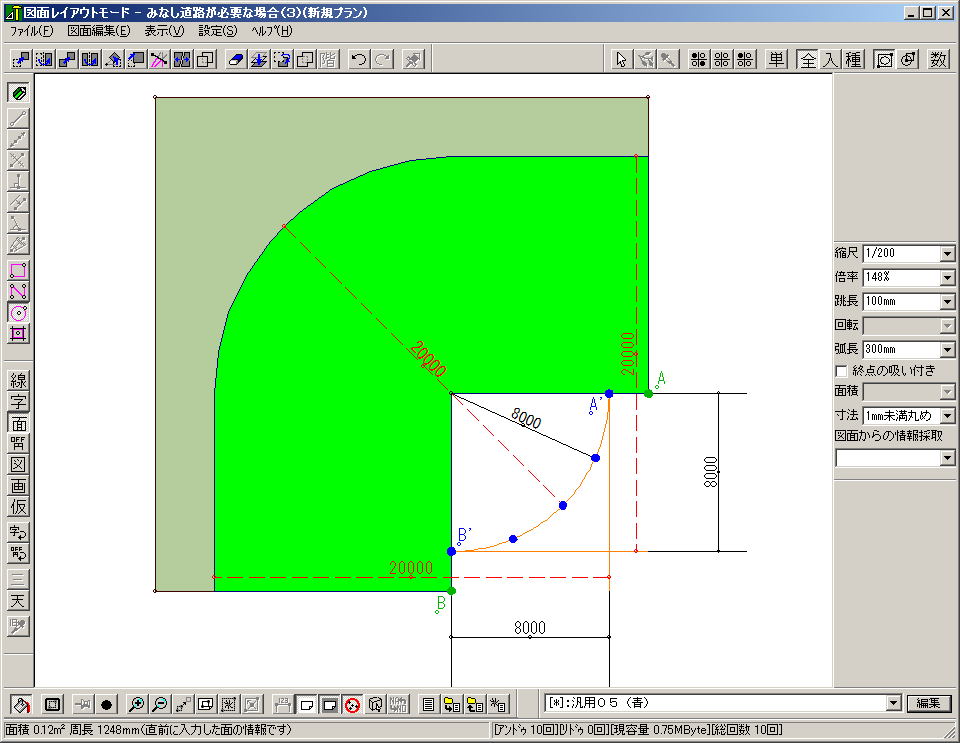Select the 図 figure mode button
The image size is (960, 743).
click(18, 465)
